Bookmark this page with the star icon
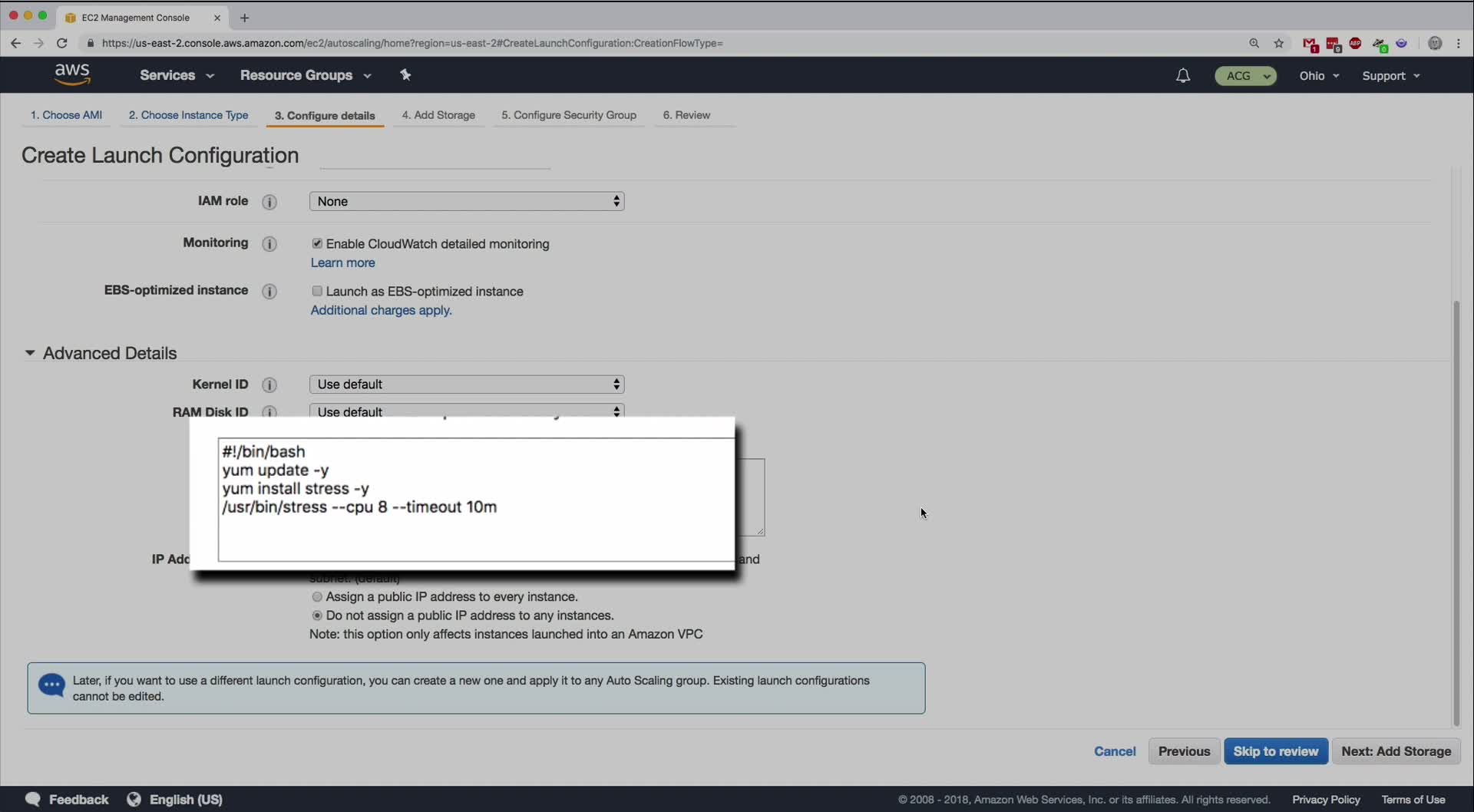The image size is (1474, 812). click(x=1279, y=43)
